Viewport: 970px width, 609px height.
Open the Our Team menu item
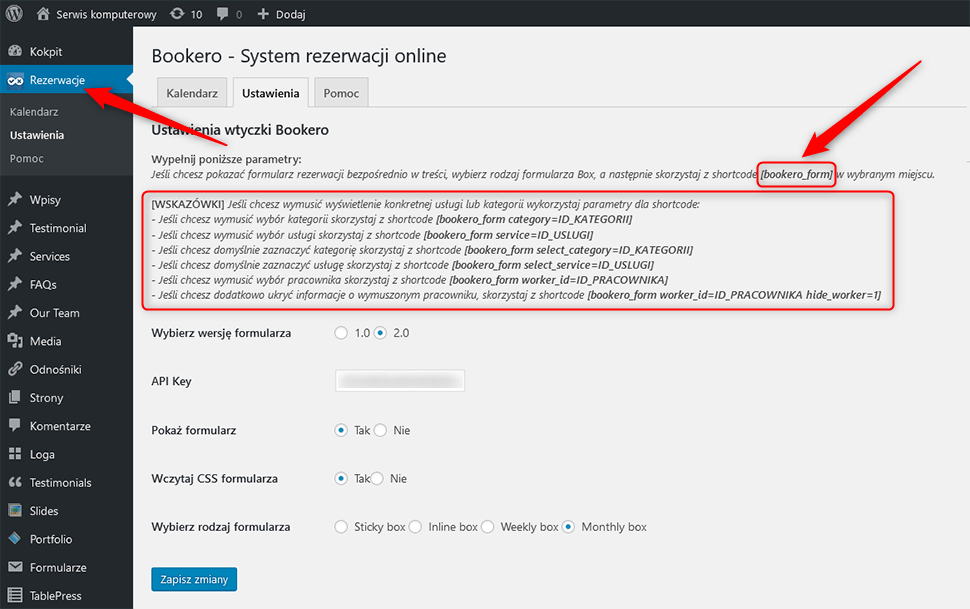click(x=66, y=313)
